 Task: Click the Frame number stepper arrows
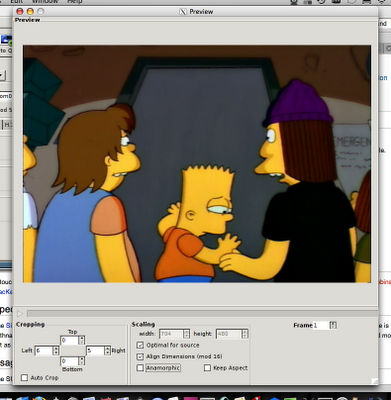[x=333, y=325]
